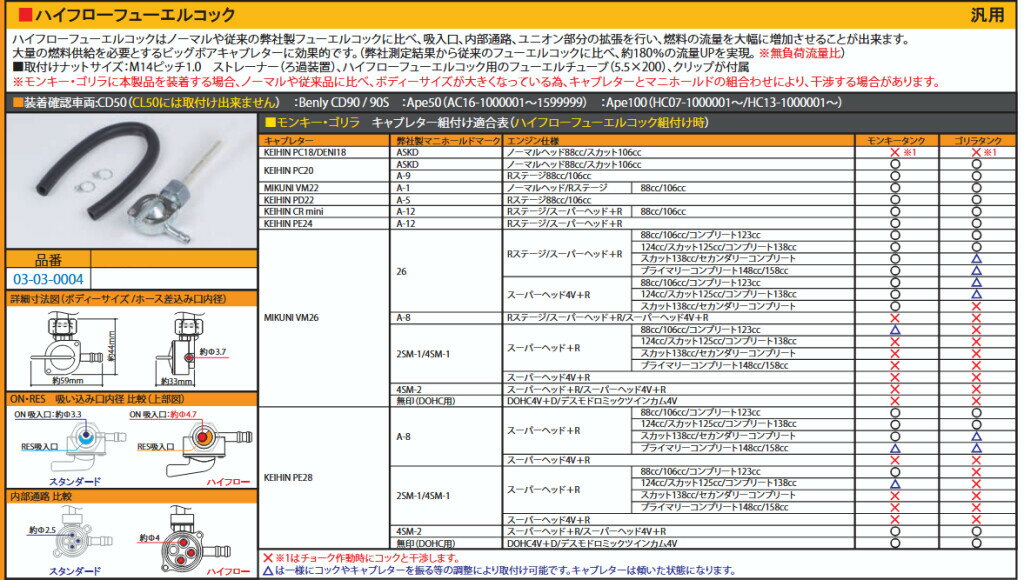Viewport: 1024px width, 580px height.
Task: Click the 約59mm dimension label
Action: point(67,380)
